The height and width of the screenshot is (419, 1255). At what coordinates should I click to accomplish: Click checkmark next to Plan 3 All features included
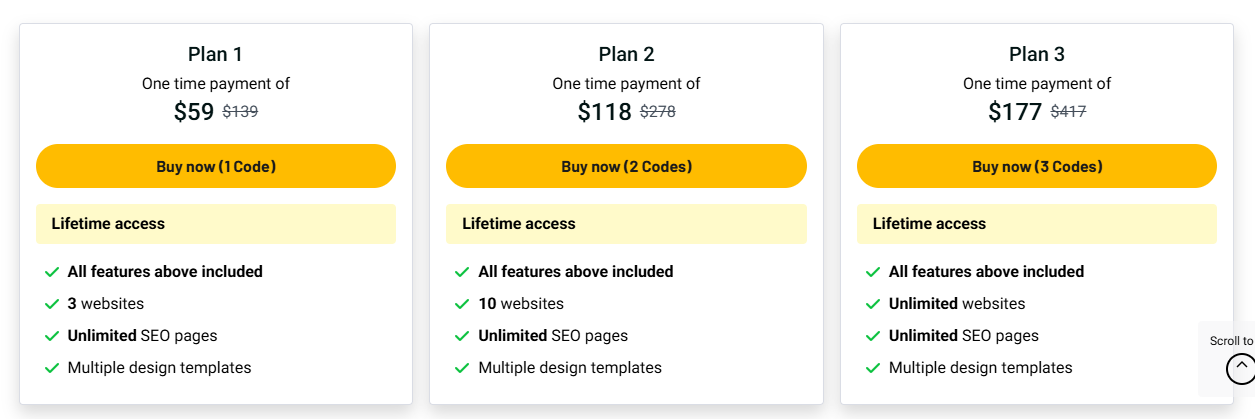(x=873, y=272)
